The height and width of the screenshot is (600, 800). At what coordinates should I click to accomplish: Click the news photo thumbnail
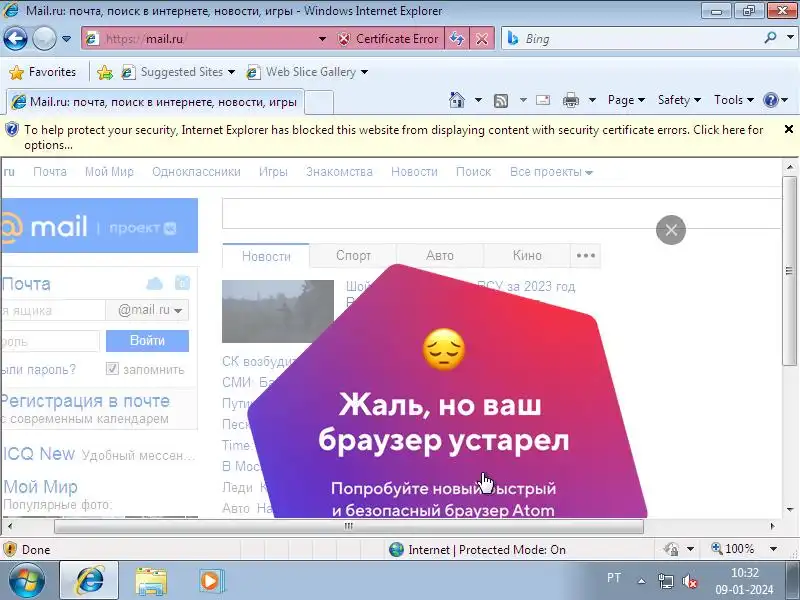[278, 311]
